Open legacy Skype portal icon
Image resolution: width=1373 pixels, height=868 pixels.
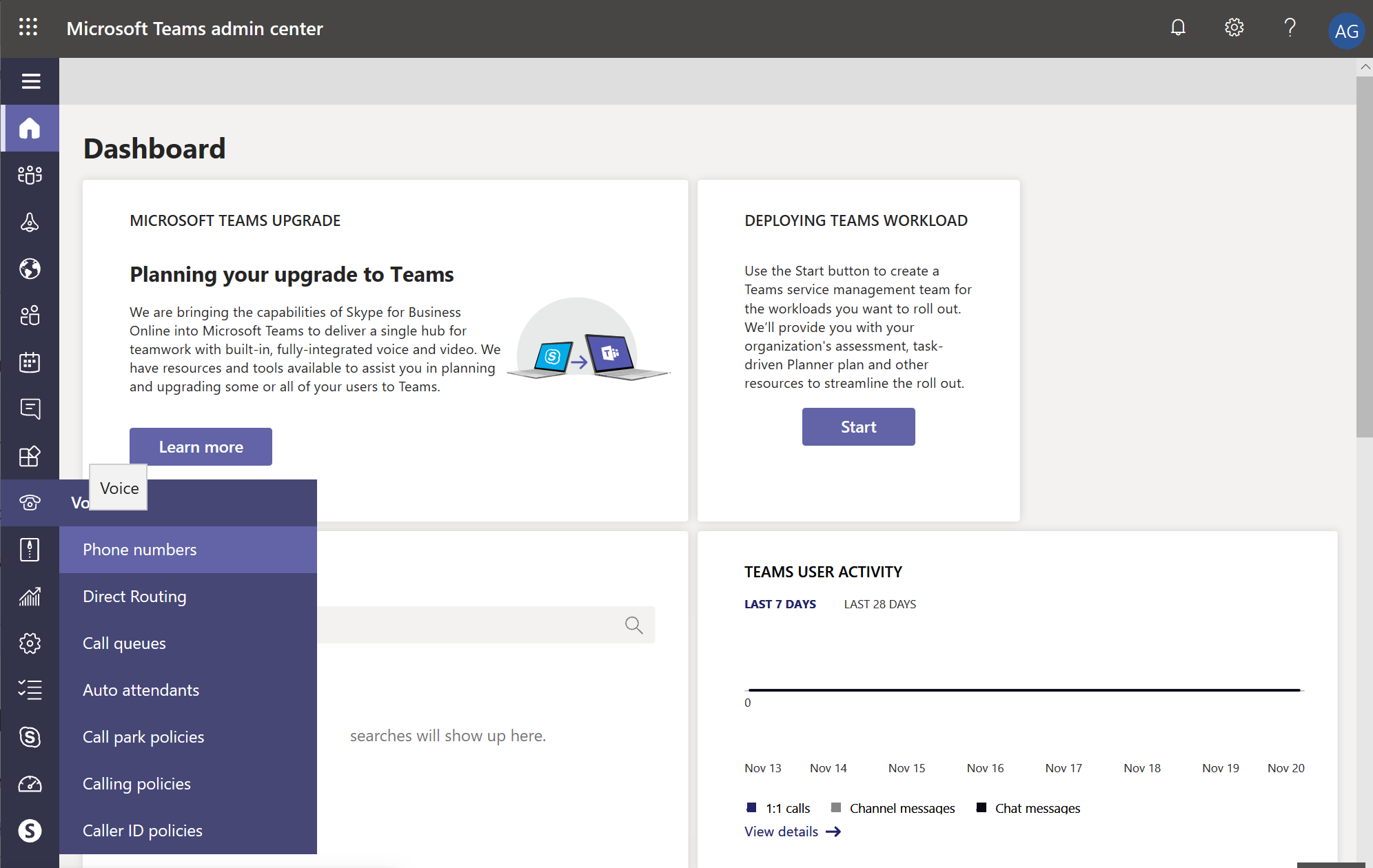click(x=30, y=737)
